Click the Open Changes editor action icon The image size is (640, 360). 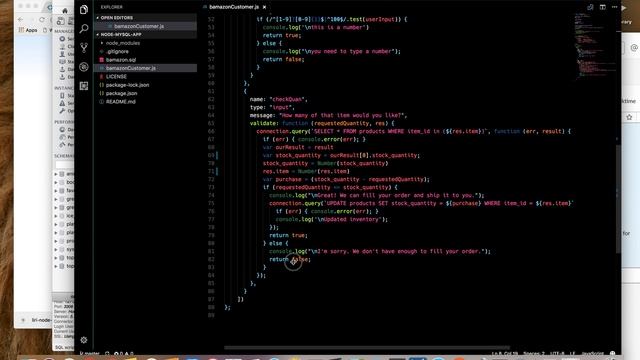[590, 7]
